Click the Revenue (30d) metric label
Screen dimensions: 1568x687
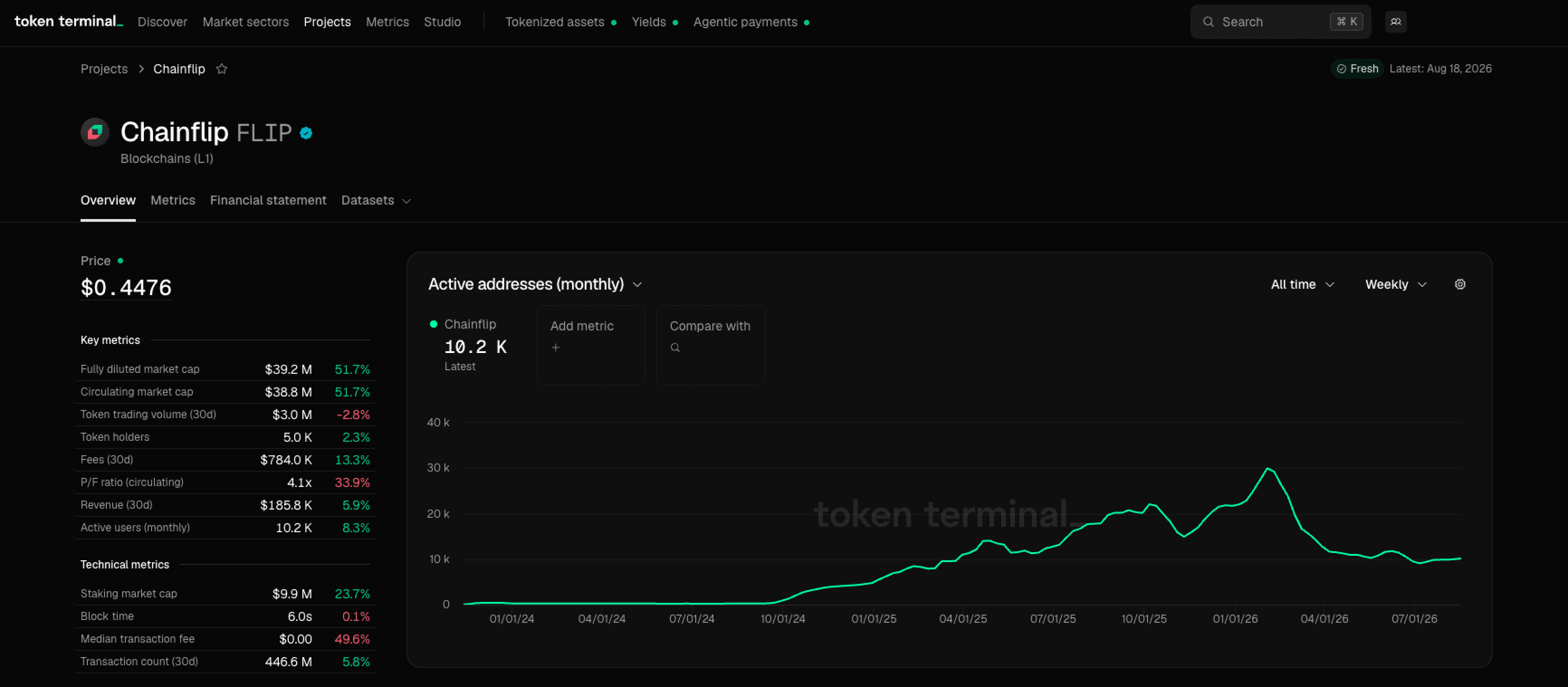(117, 505)
